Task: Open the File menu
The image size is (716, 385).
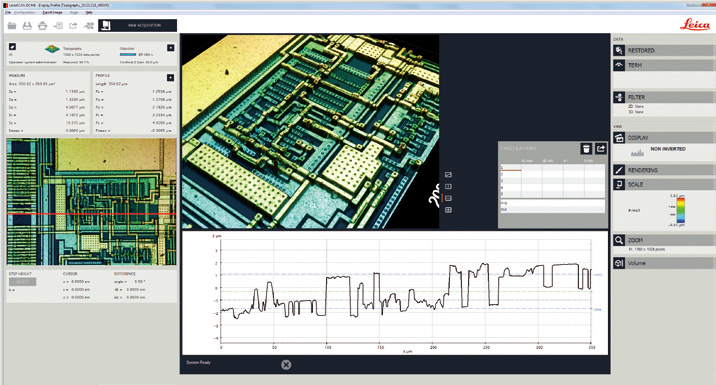Action: [8, 12]
